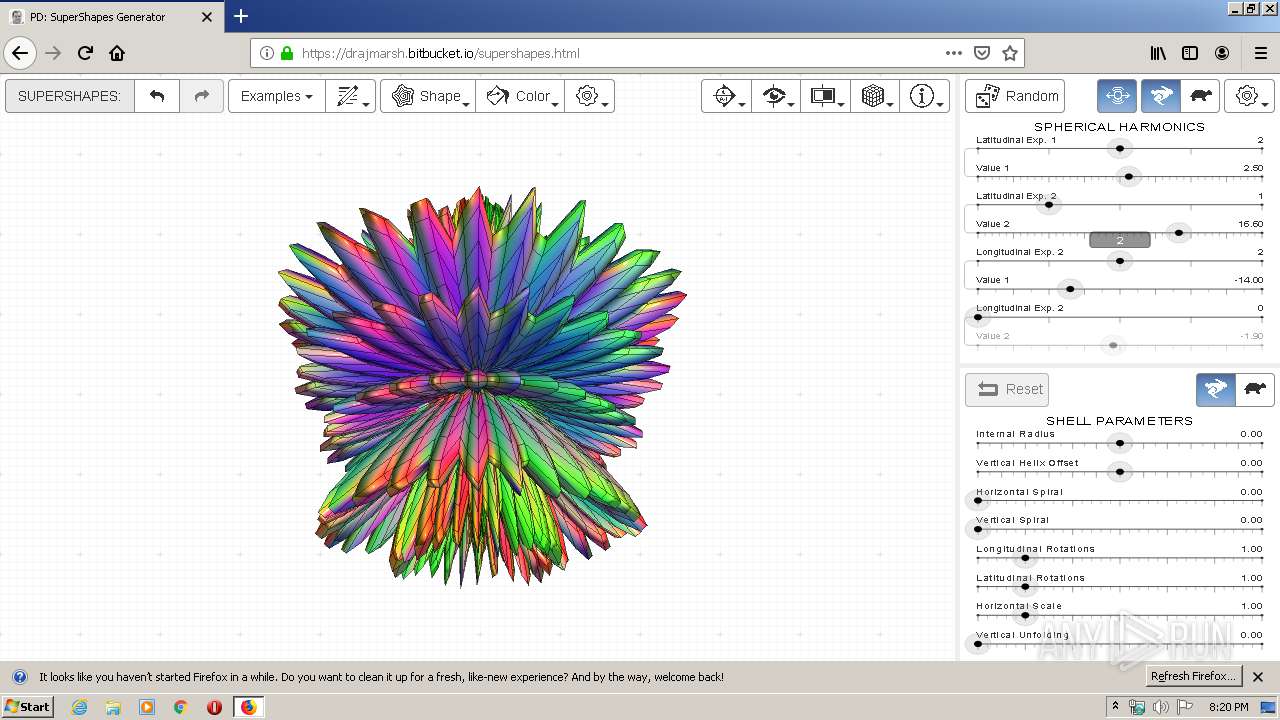Open Firefox account icon
This screenshot has height=720, width=1280.
click(x=1222, y=53)
